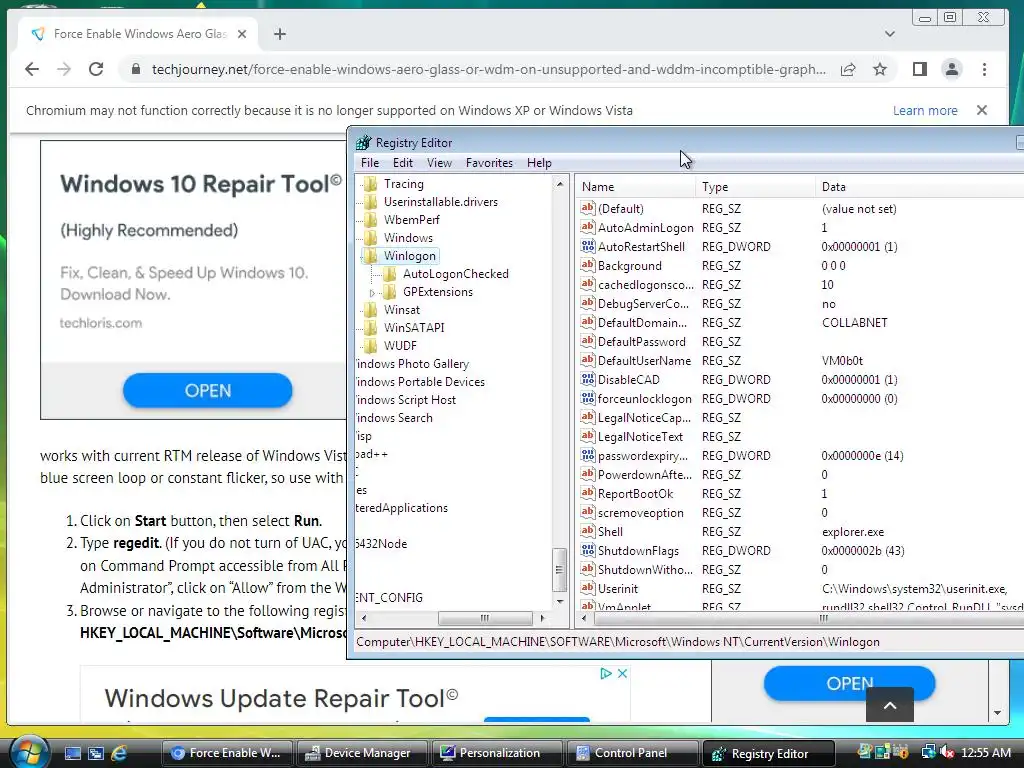Reload the techjourney page
Viewport: 1024px width, 768px height.
(96, 69)
